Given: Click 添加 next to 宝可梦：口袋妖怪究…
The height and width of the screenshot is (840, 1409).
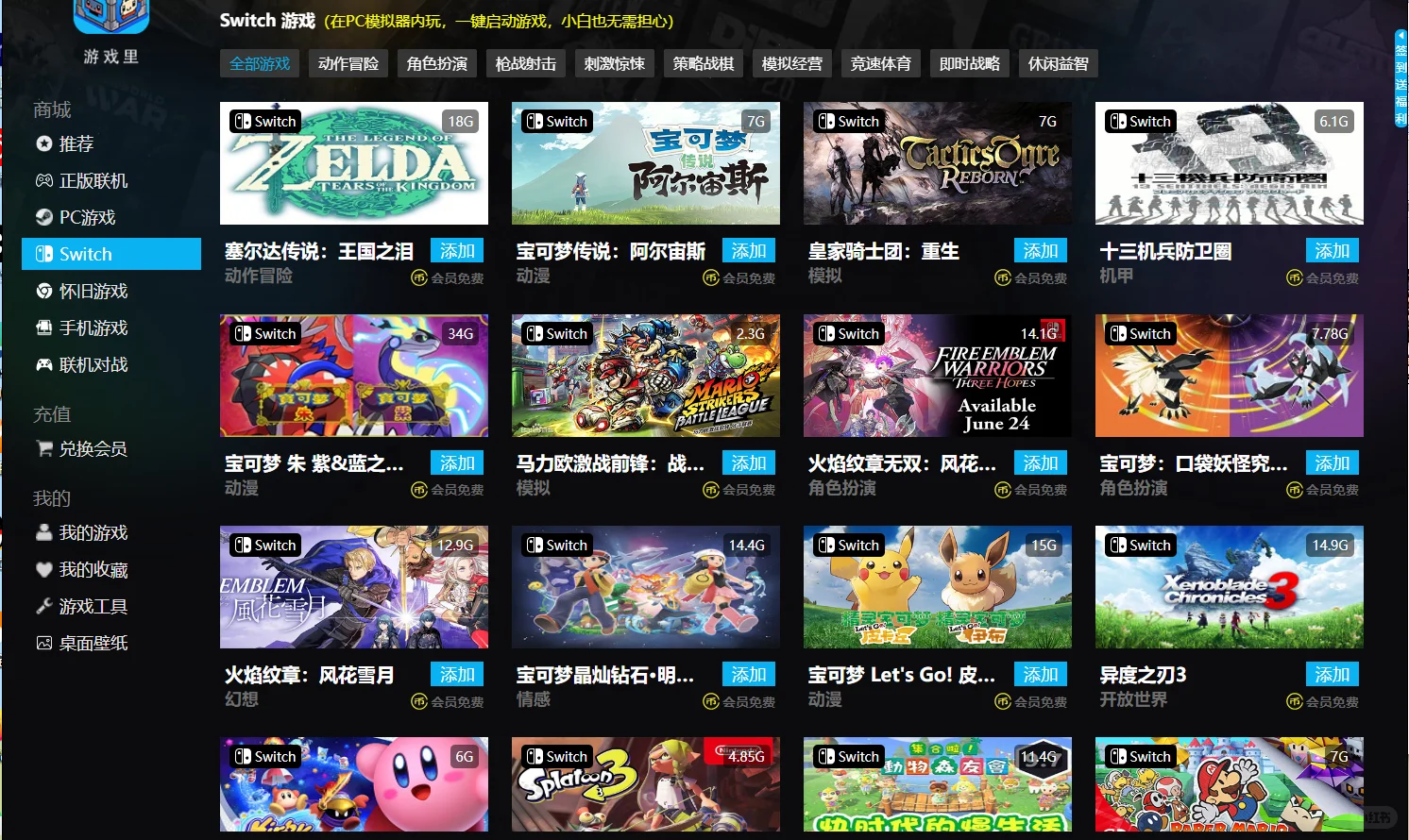Looking at the screenshot, I should [1333, 462].
